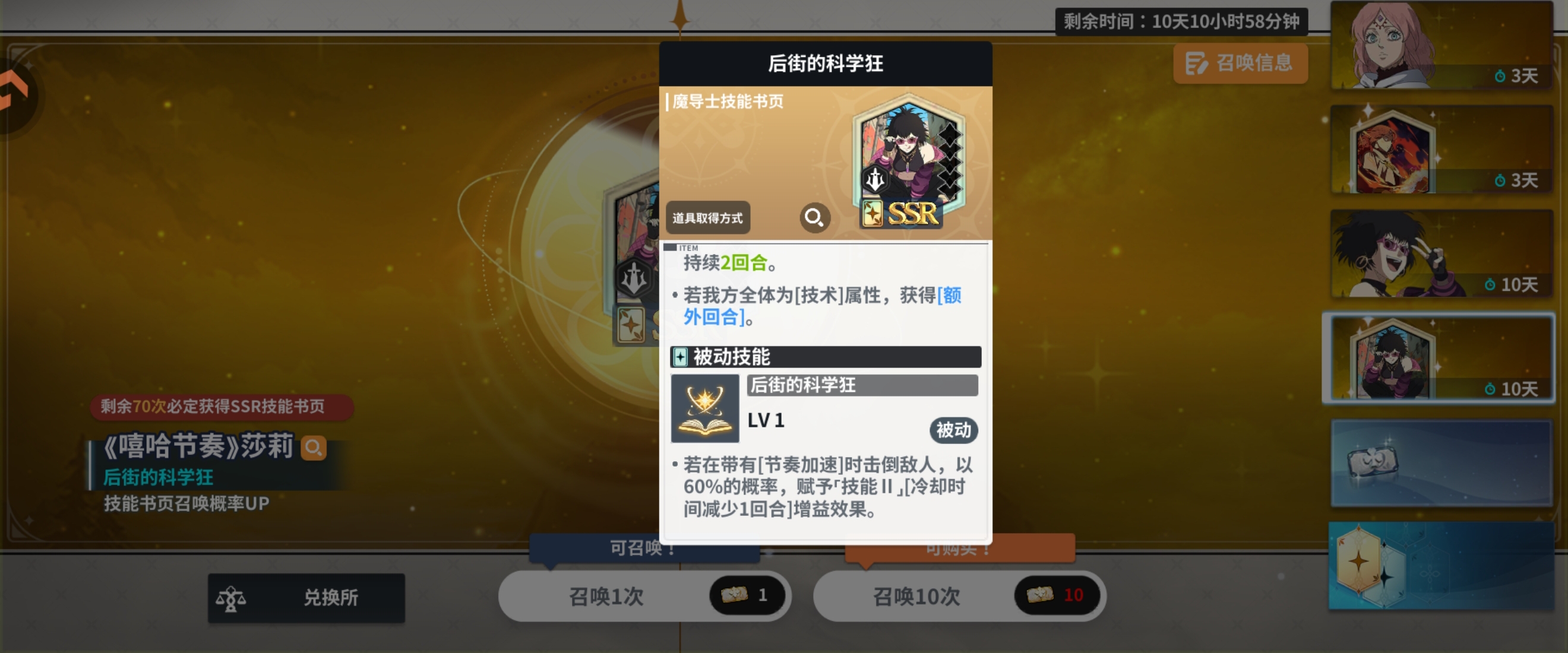
Task: Open the 兑换所 exchange shop
Action: [x=306, y=598]
